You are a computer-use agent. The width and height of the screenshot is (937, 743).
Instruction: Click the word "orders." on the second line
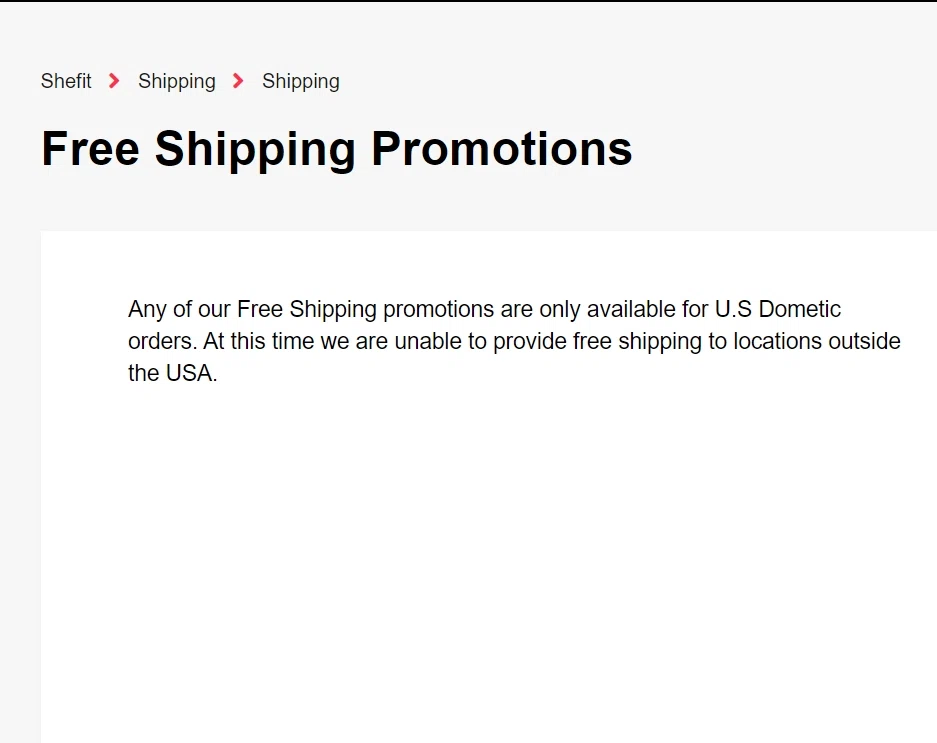(x=162, y=341)
